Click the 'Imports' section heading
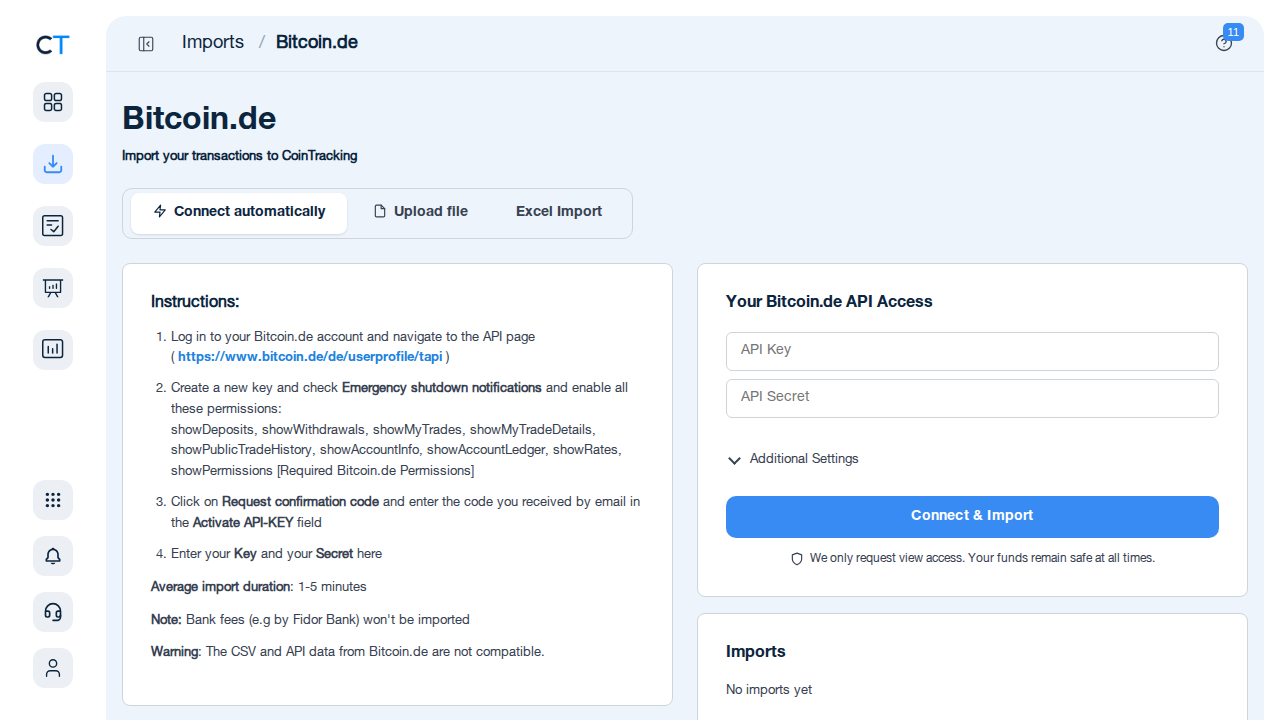The height and width of the screenshot is (720, 1280). (756, 652)
